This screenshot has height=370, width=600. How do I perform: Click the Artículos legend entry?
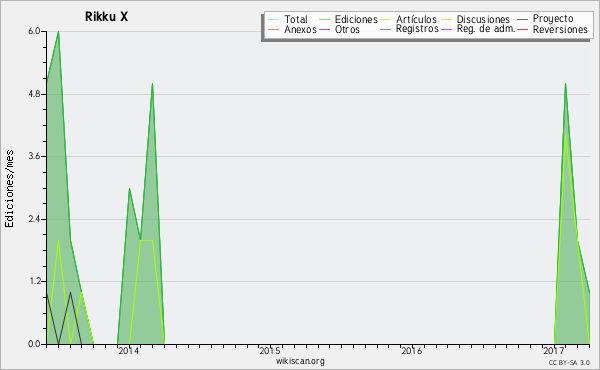point(408,19)
